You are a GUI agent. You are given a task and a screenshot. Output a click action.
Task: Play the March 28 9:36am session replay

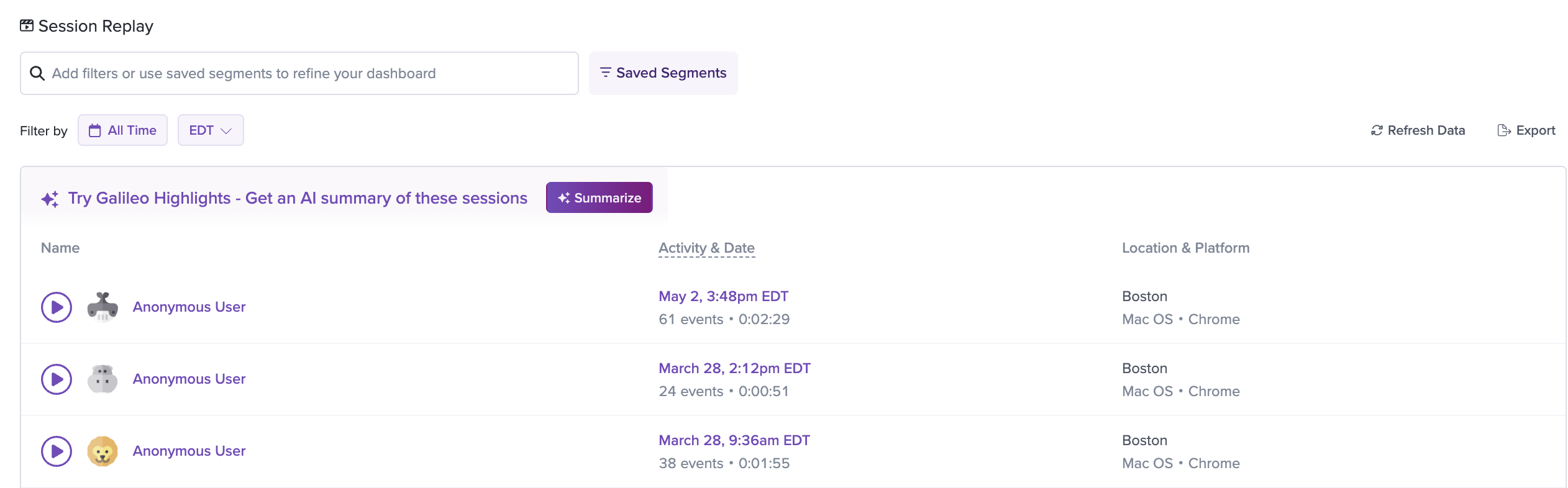pos(57,451)
